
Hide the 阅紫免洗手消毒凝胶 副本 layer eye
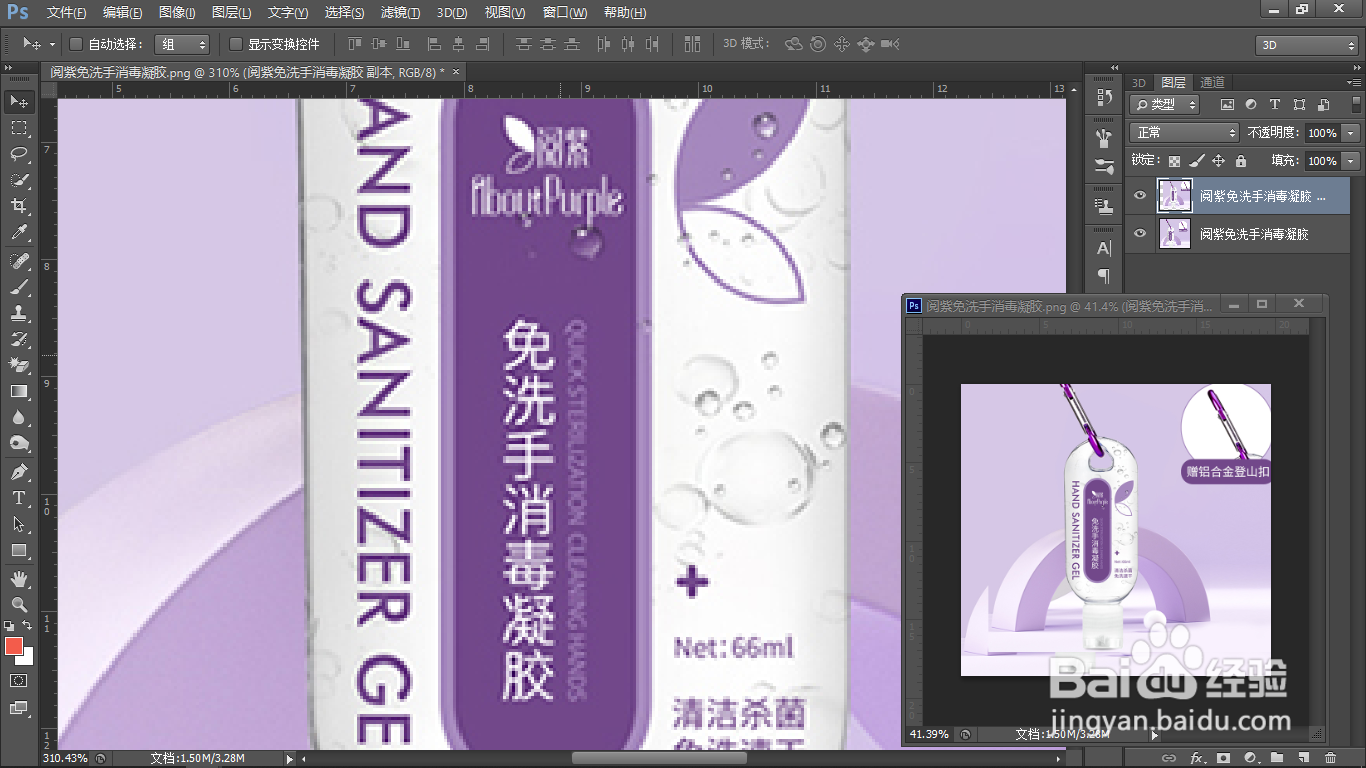click(1139, 196)
